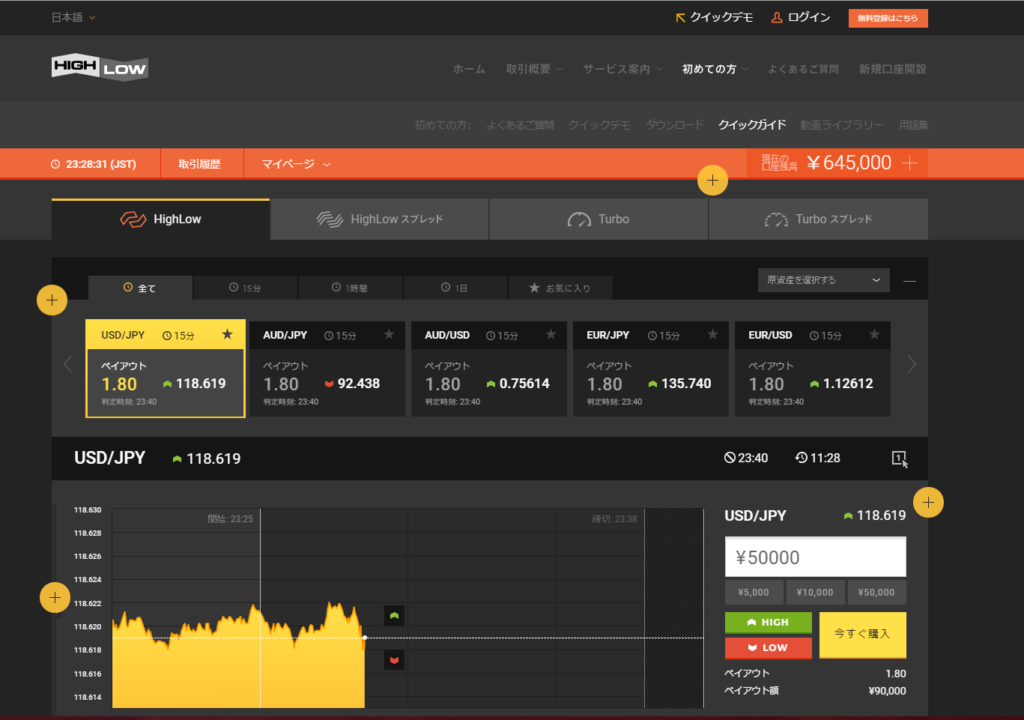Screen dimensions: 1024x720
Task: Click the red down-arrow marker on chart
Action: (394, 660)
